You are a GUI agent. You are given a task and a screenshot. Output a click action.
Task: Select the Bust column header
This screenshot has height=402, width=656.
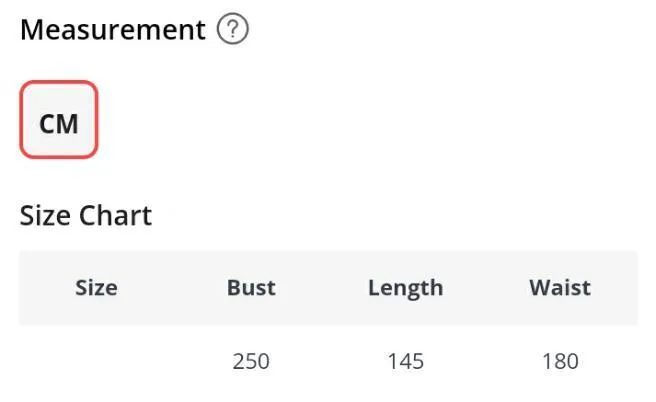[x=251, y=288]
